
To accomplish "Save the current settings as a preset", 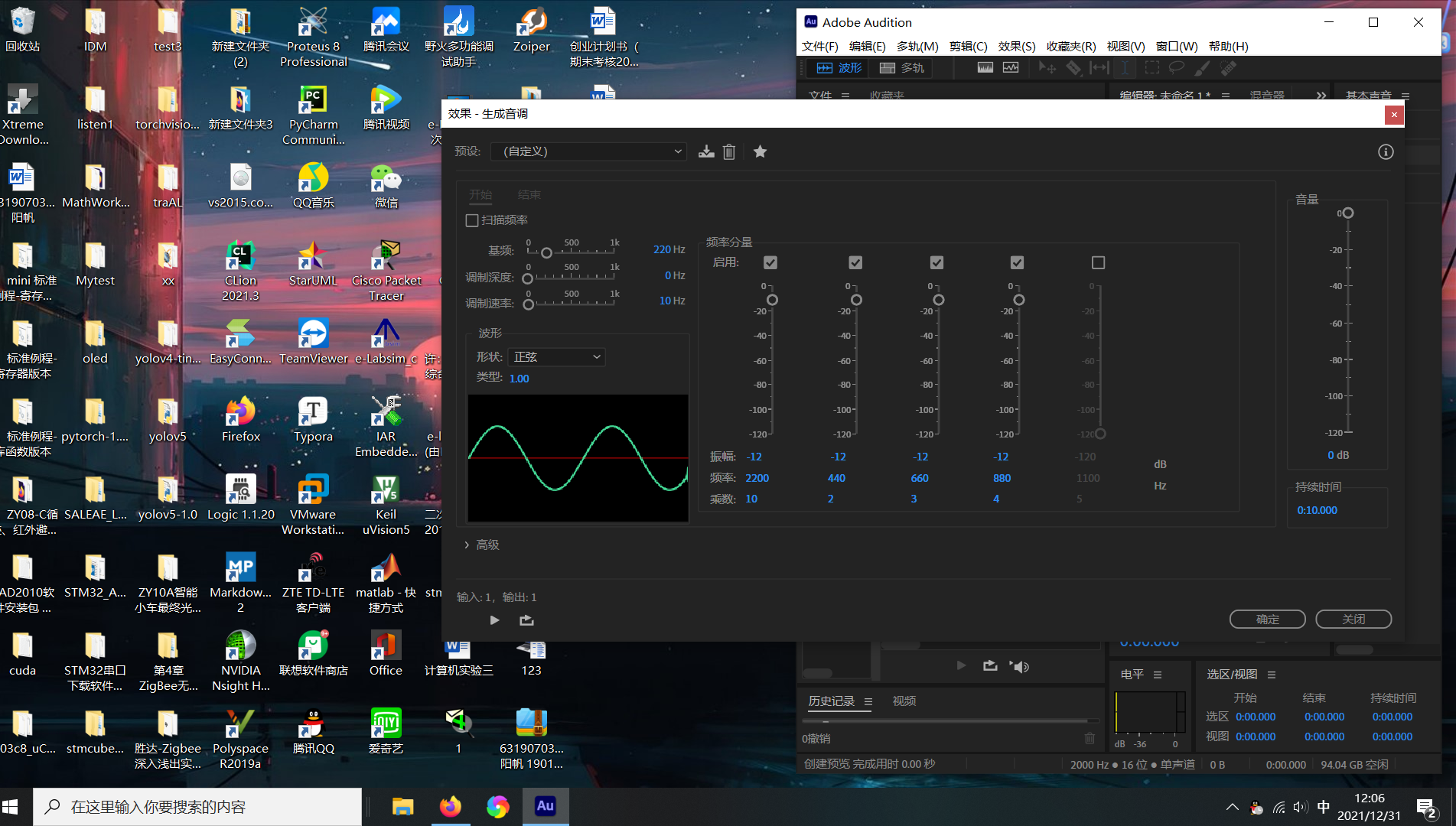I will pos(706,151).
